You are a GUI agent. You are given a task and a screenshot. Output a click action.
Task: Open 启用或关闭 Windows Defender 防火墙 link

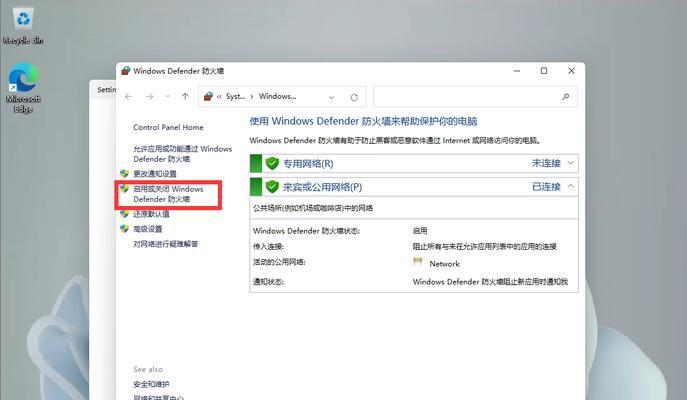tap(168, 194)
